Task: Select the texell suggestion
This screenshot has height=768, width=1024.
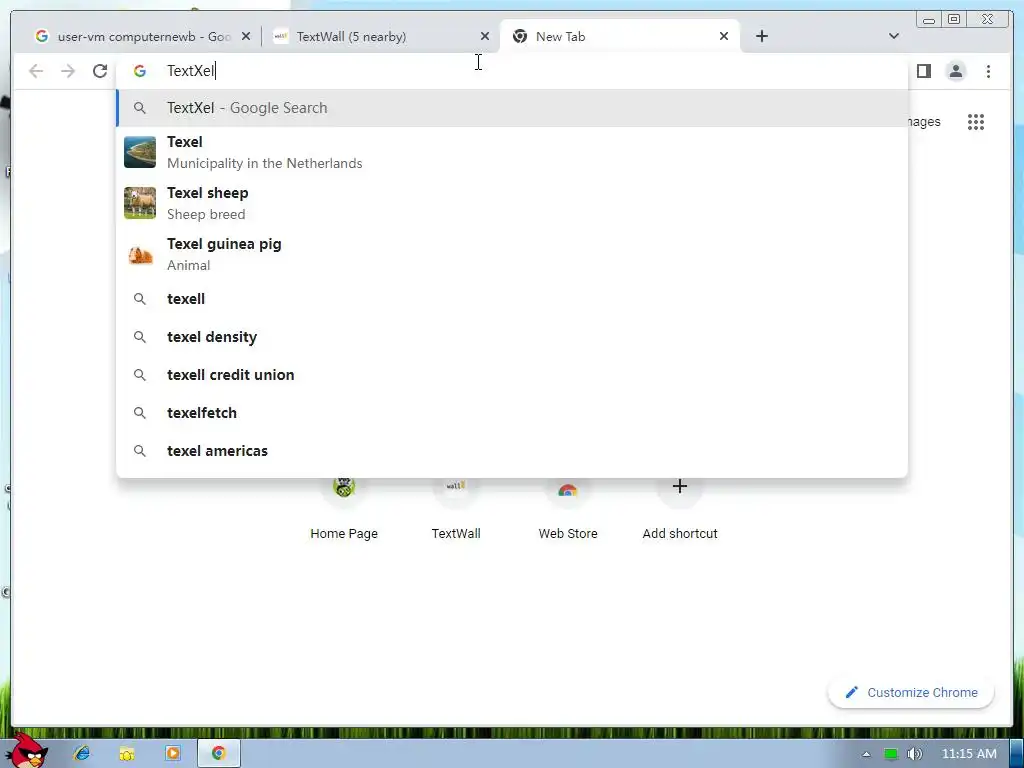Action: point(512,299)
